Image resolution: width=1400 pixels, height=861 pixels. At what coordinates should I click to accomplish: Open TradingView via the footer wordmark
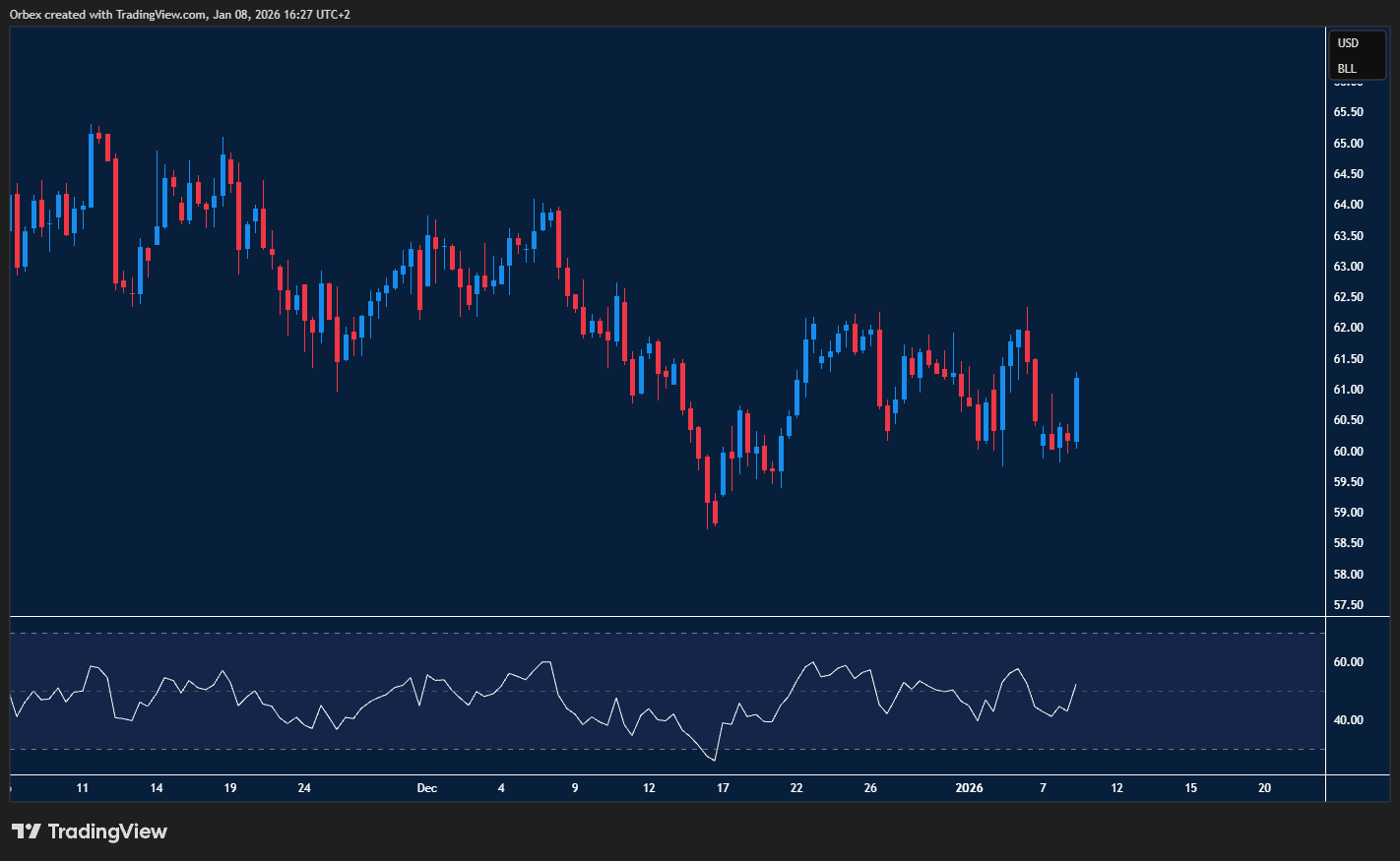(108, 831)
